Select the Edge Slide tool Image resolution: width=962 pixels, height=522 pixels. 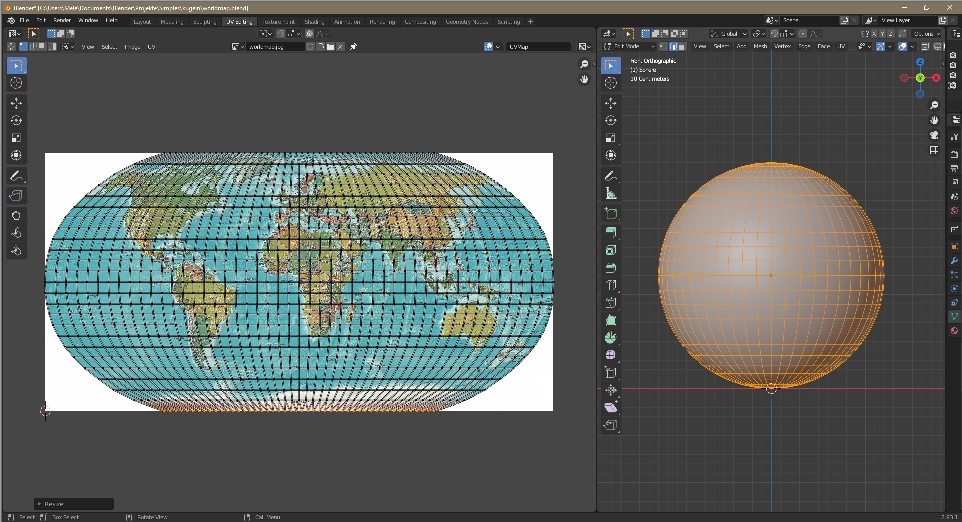click(610, 372)
